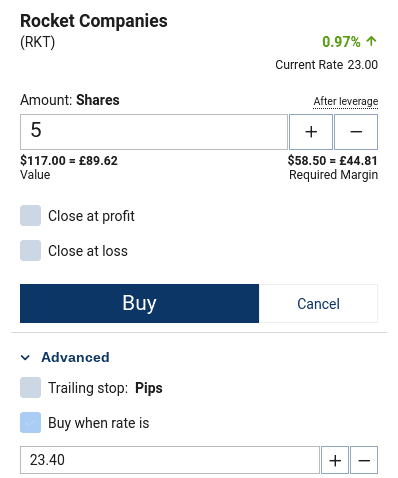The height and width of the screenshot is (478, 398).
Task: Collapse Advanced section via chevron icon
Action: click(x=25, y=358)
